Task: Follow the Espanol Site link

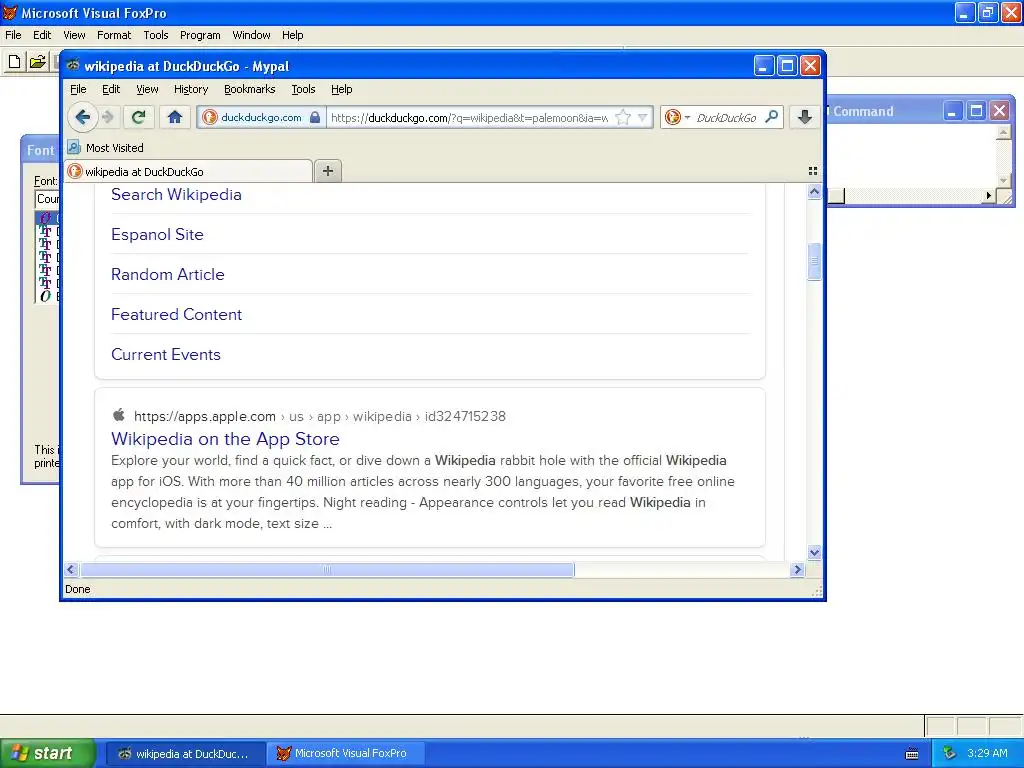Action: point(157,234)
